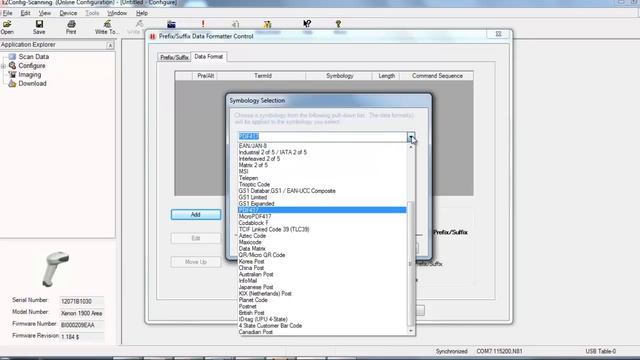
Task: Choose Planet Code from the list
Action: coord(322,300)
